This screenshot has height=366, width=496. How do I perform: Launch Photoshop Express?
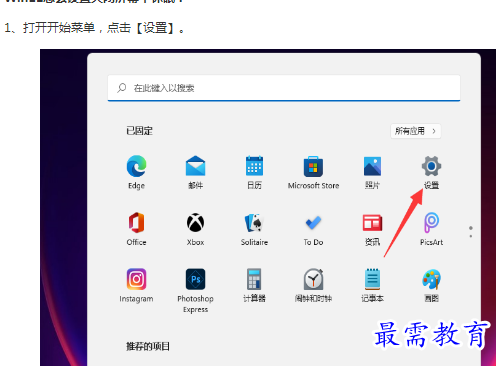coord(195,279)
